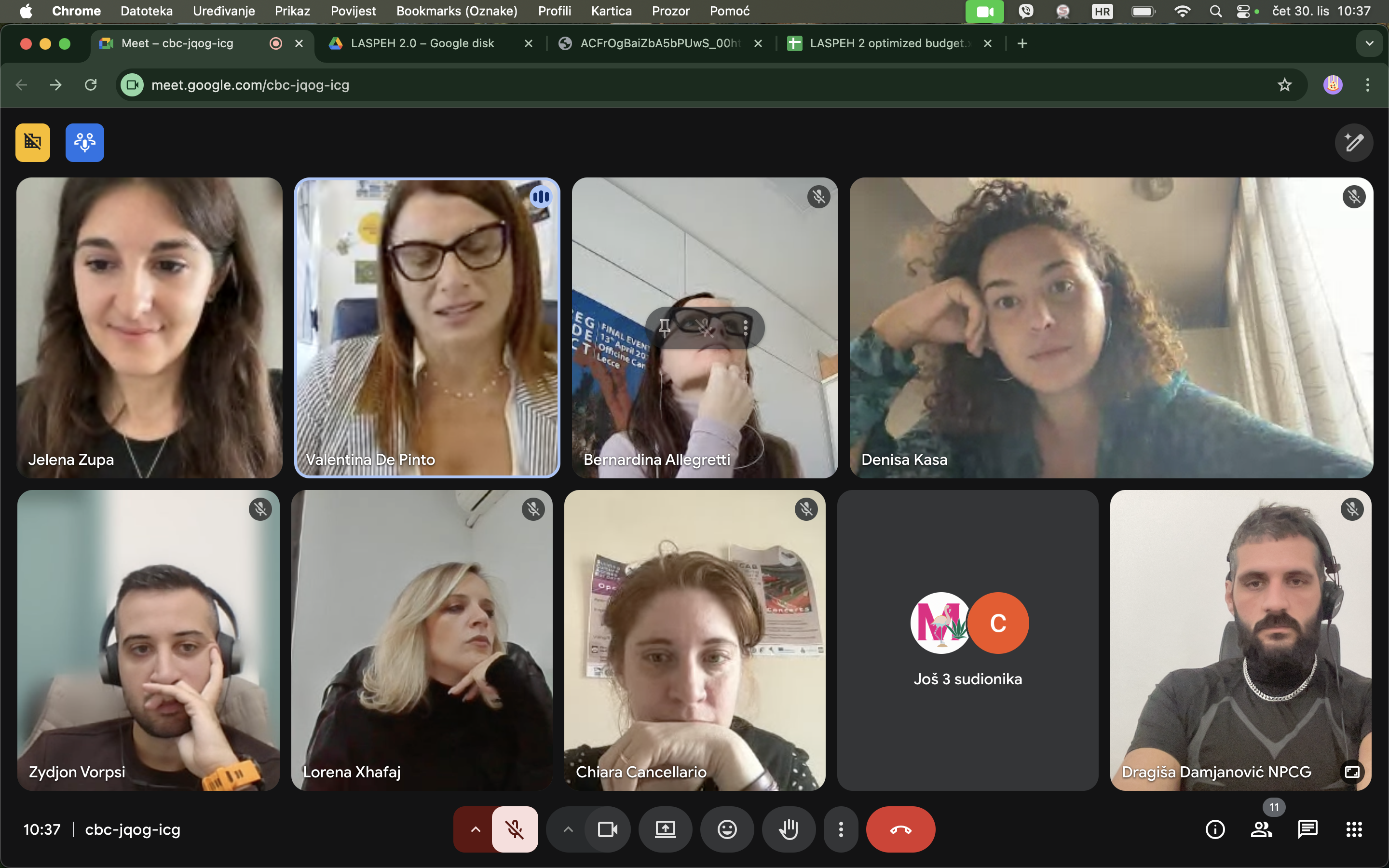Switch to LASPEH 2.0 Google disk tab
This screenshot has width=1389, height=868.
pos(422,43)
